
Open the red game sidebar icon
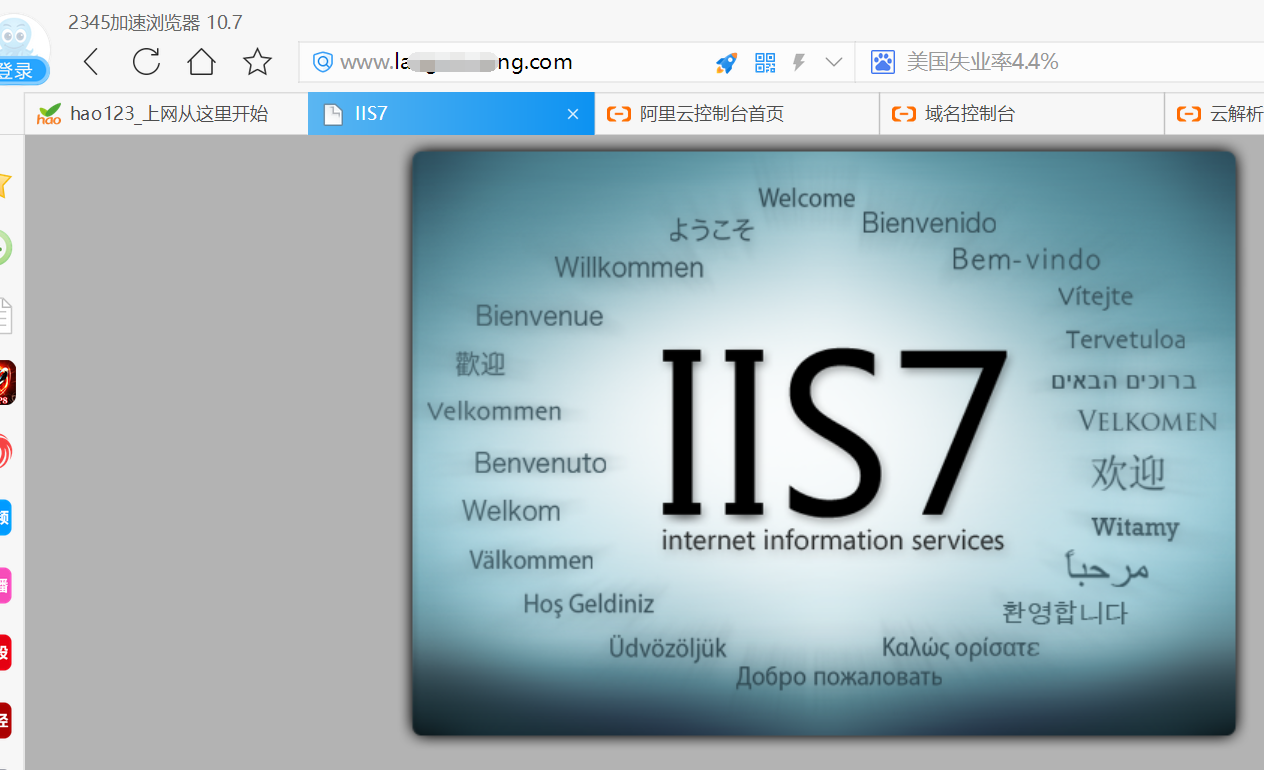(7, 383)
